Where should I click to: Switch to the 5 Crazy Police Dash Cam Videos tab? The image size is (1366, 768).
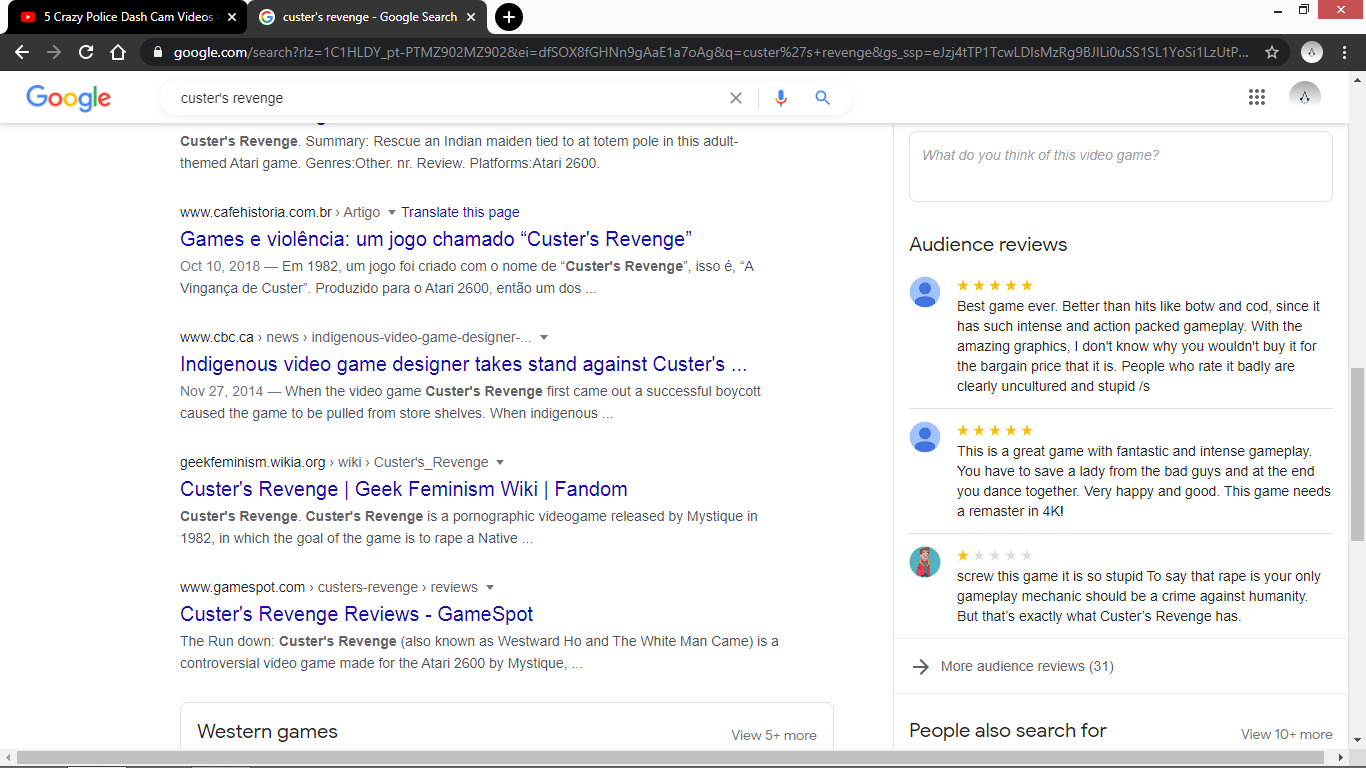(x=125, y=17)
